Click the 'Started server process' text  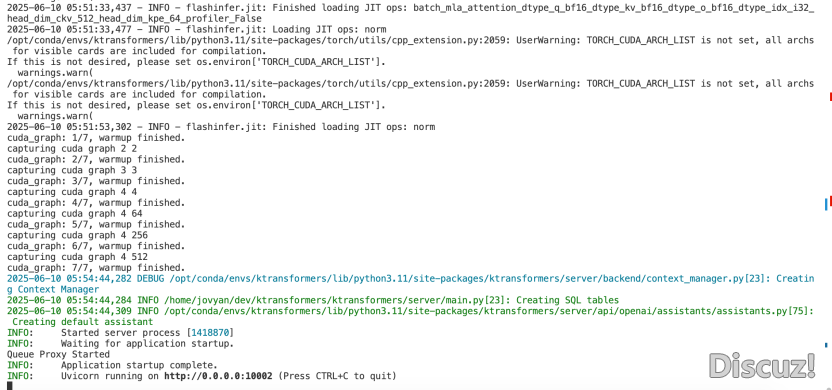click(x=120, y=333)
